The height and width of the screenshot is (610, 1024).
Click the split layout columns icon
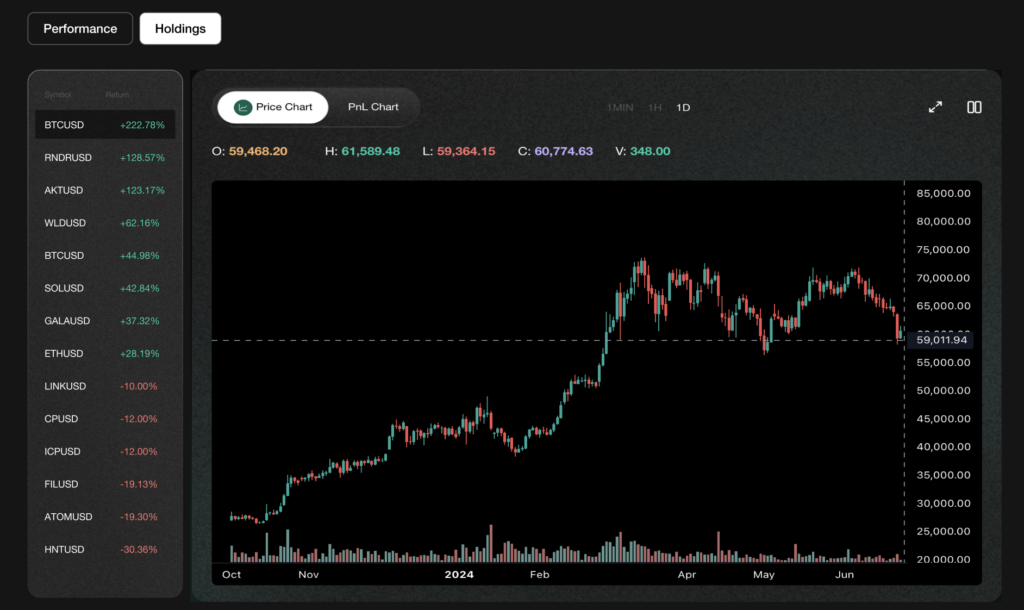pyautogui.click(x=974, y=107)
